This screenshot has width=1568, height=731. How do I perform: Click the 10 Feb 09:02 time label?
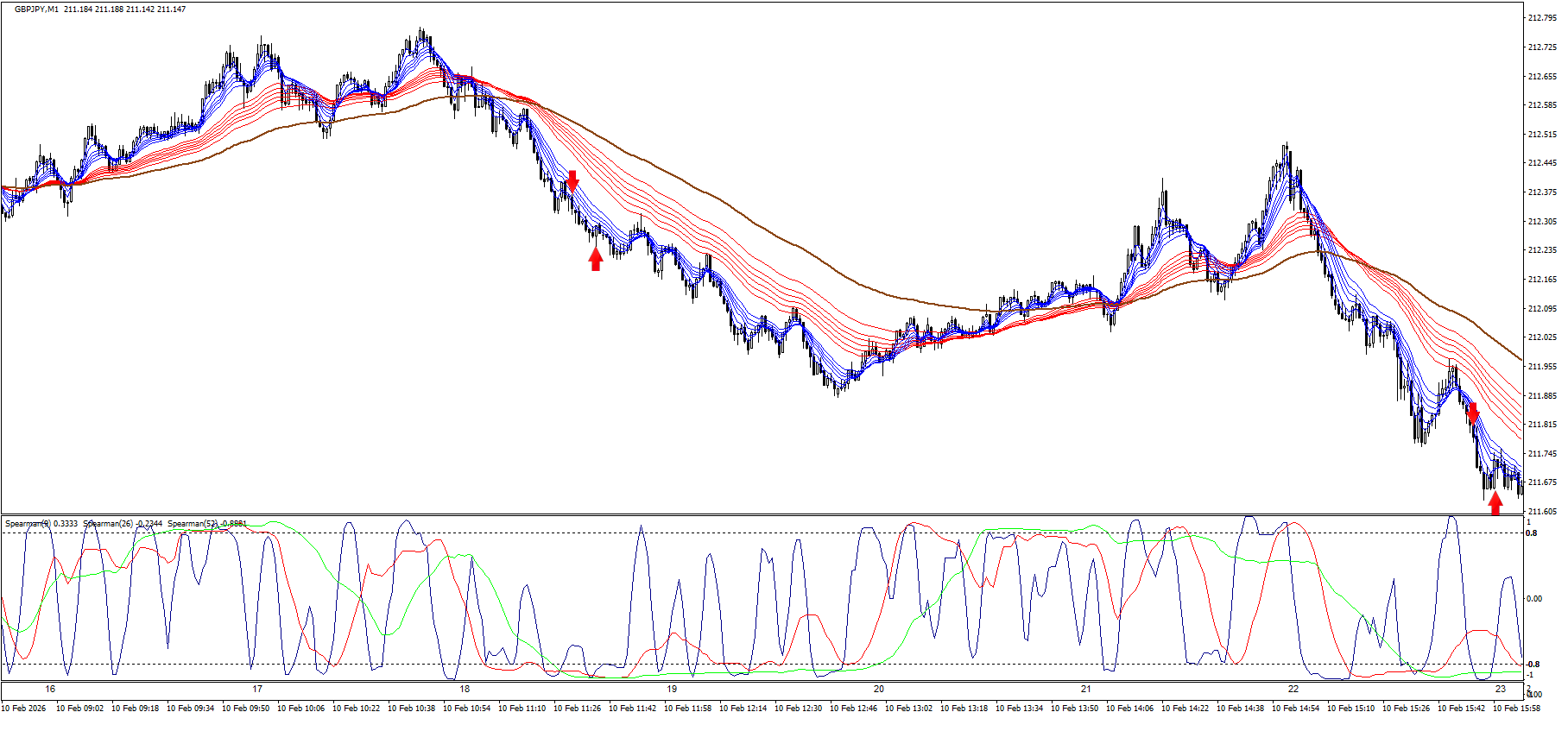tap(79, 709)
